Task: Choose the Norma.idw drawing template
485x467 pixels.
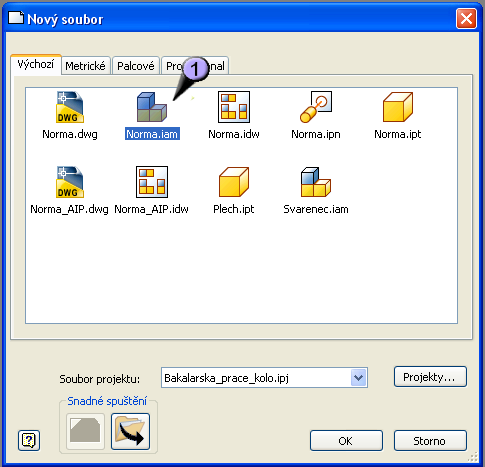Action: point(234,107)
